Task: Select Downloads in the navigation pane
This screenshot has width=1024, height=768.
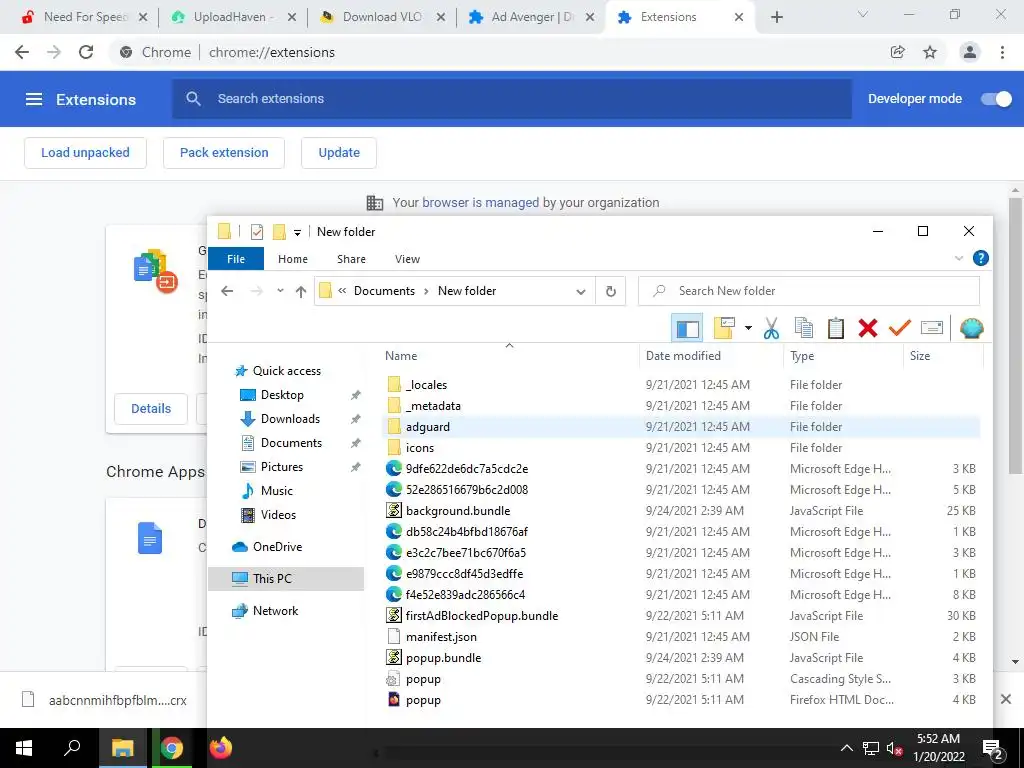Action: pos(290,419)
